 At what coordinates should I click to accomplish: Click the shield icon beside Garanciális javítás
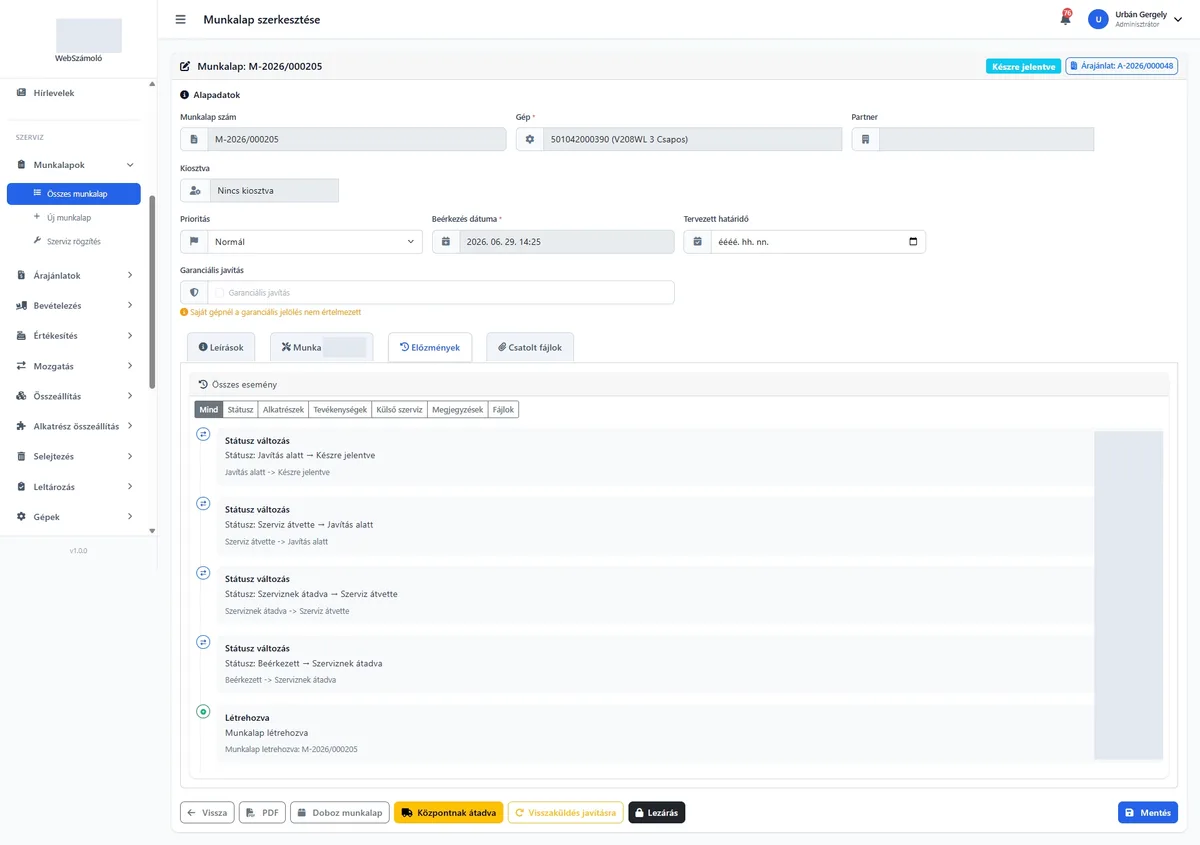point(194,292)
